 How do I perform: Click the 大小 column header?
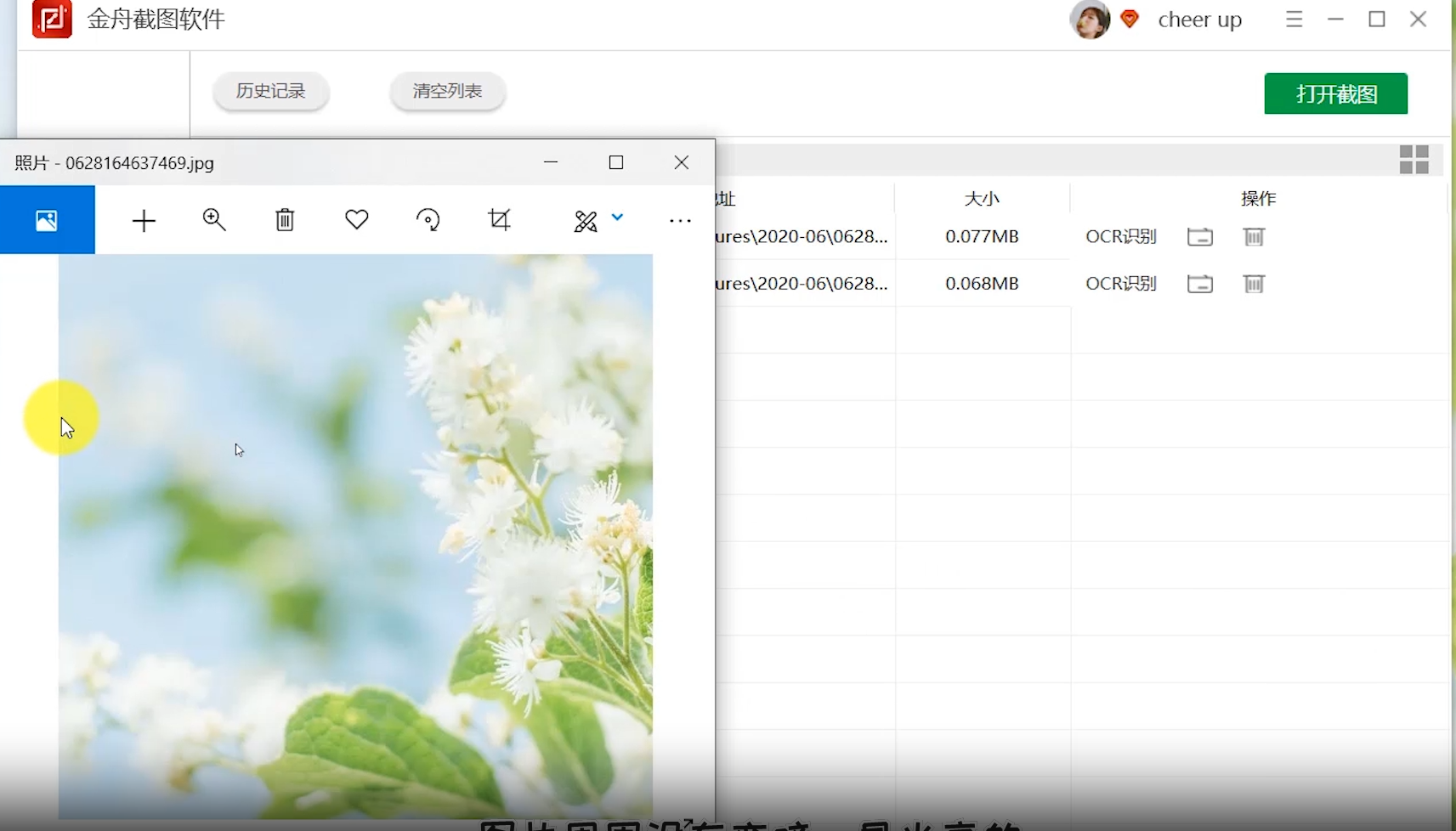(982, 199)
